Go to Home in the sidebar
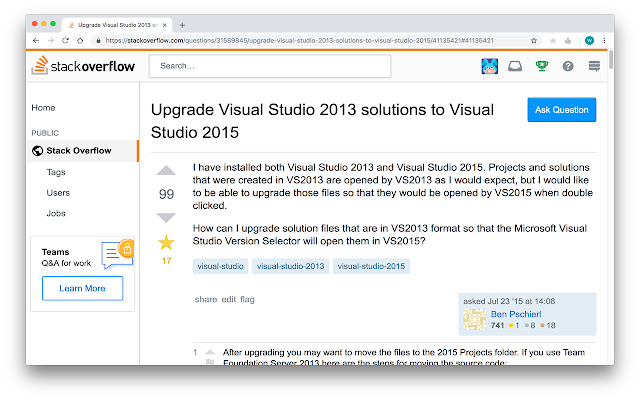 click(x=43, y=108)
